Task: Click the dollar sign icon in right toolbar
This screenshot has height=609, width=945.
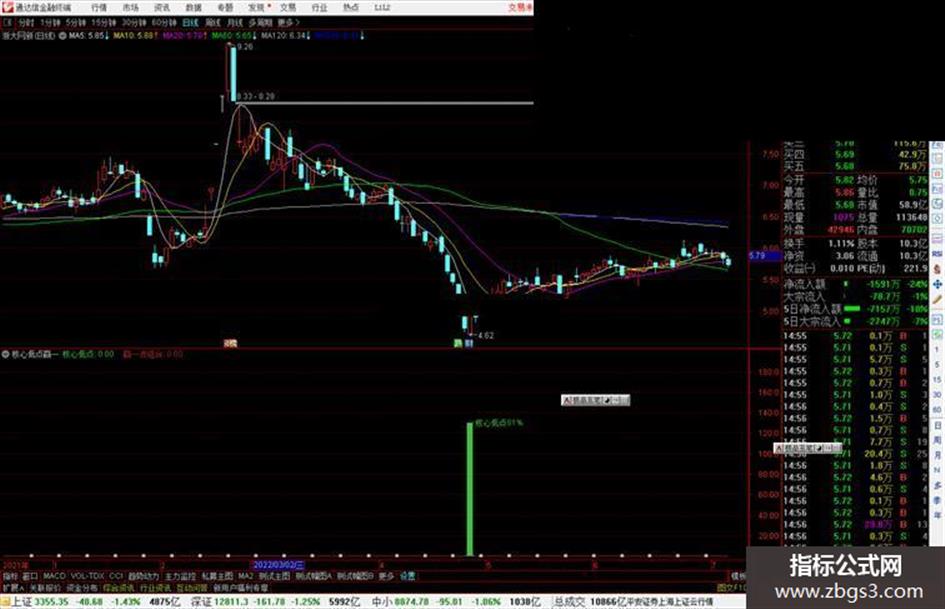Action: [x=937, y=269]
